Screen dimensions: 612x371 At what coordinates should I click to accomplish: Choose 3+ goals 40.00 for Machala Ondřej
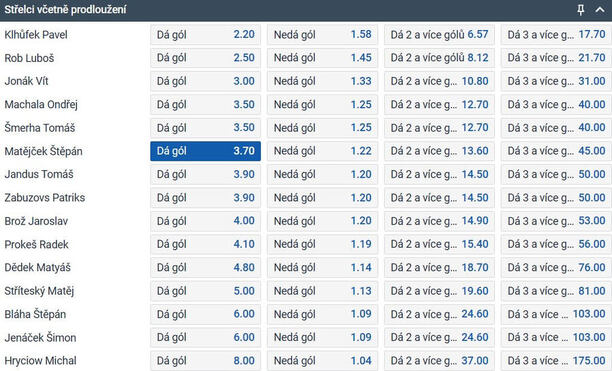click(556, 104)
